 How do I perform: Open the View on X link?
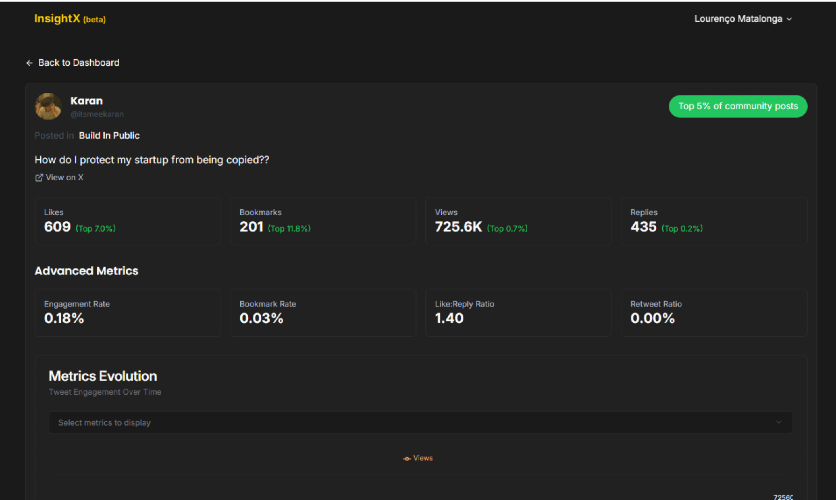click(x=59, y=178)
